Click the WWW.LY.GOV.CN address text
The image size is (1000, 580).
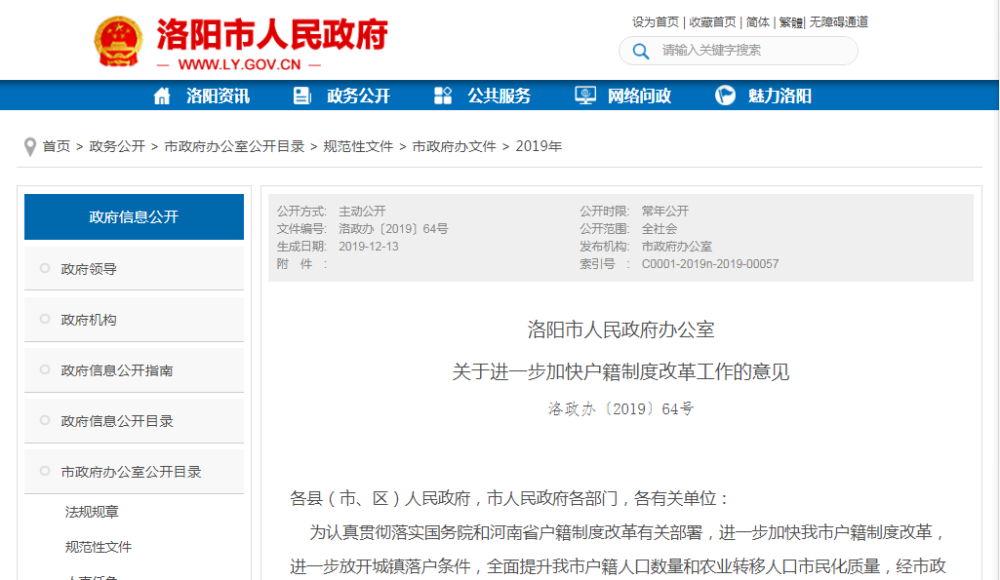point(239,64)
